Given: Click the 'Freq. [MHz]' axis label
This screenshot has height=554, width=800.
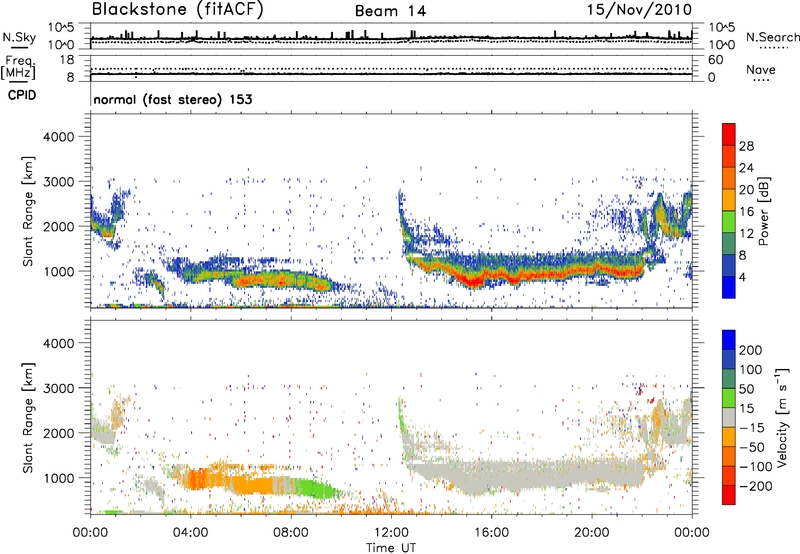Looking at the screenshot, I should coord(18,67).
